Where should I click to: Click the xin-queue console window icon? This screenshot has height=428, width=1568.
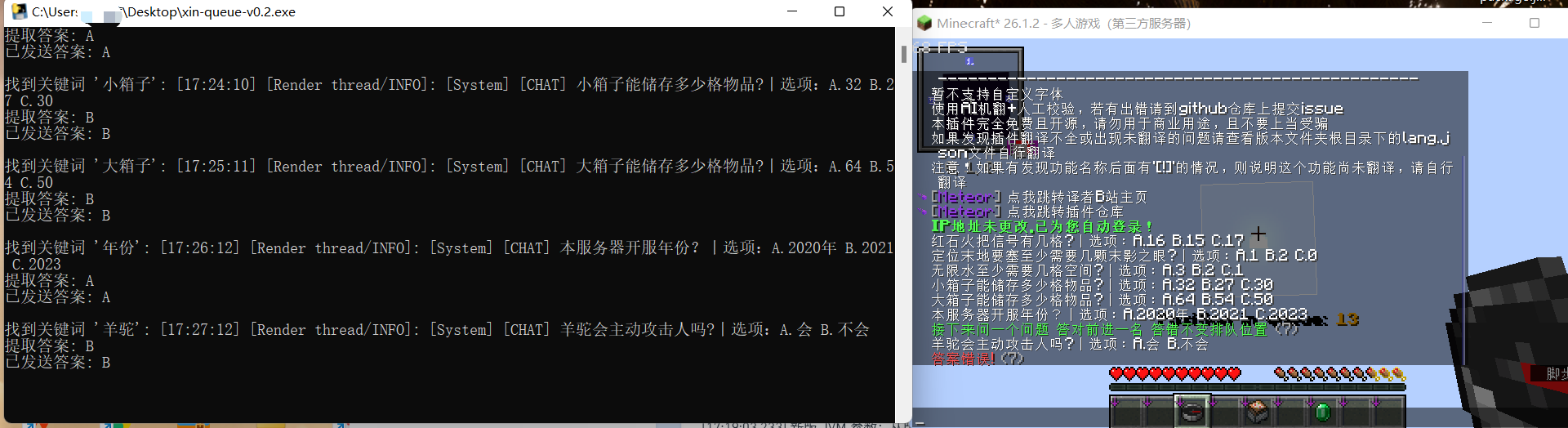coord(20,11)
